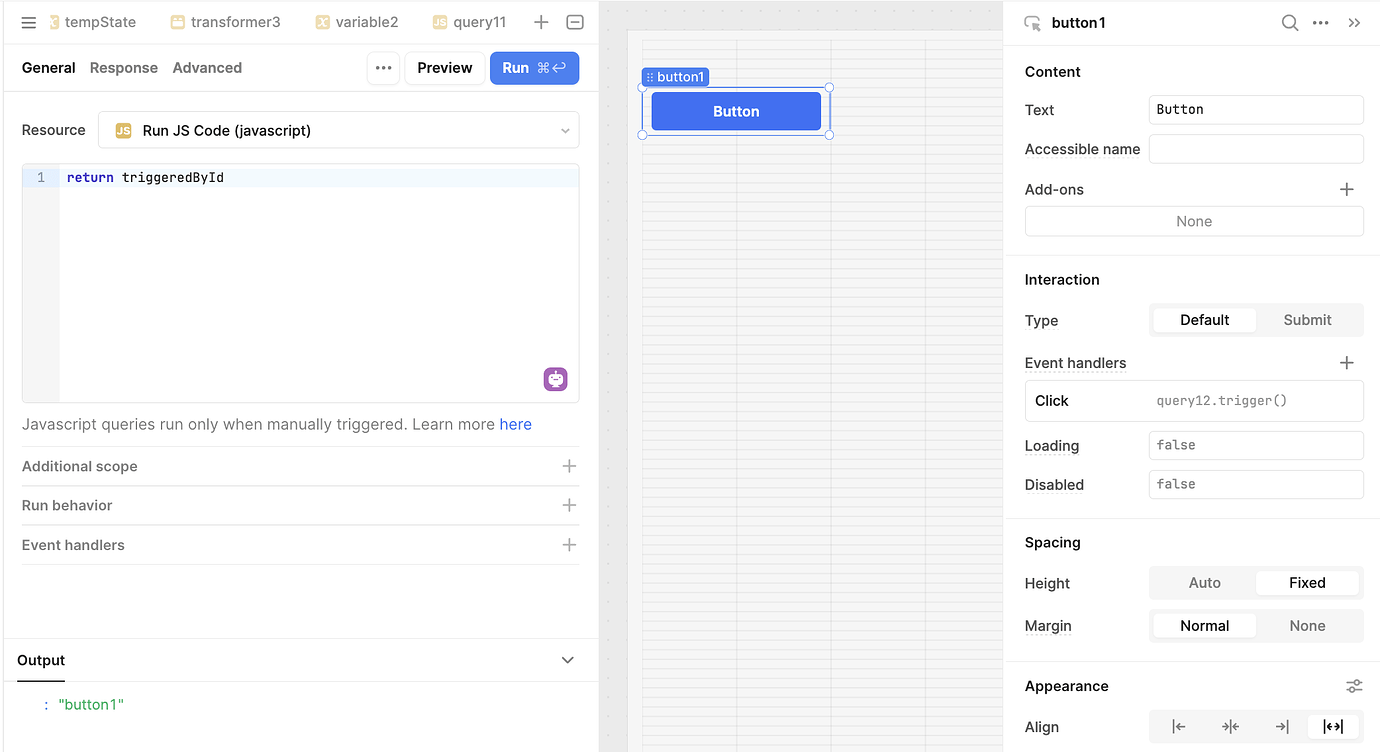Viewport: 1380px width, 752px height.
Task: Edit the button Text field
Action: (1256, 110)
